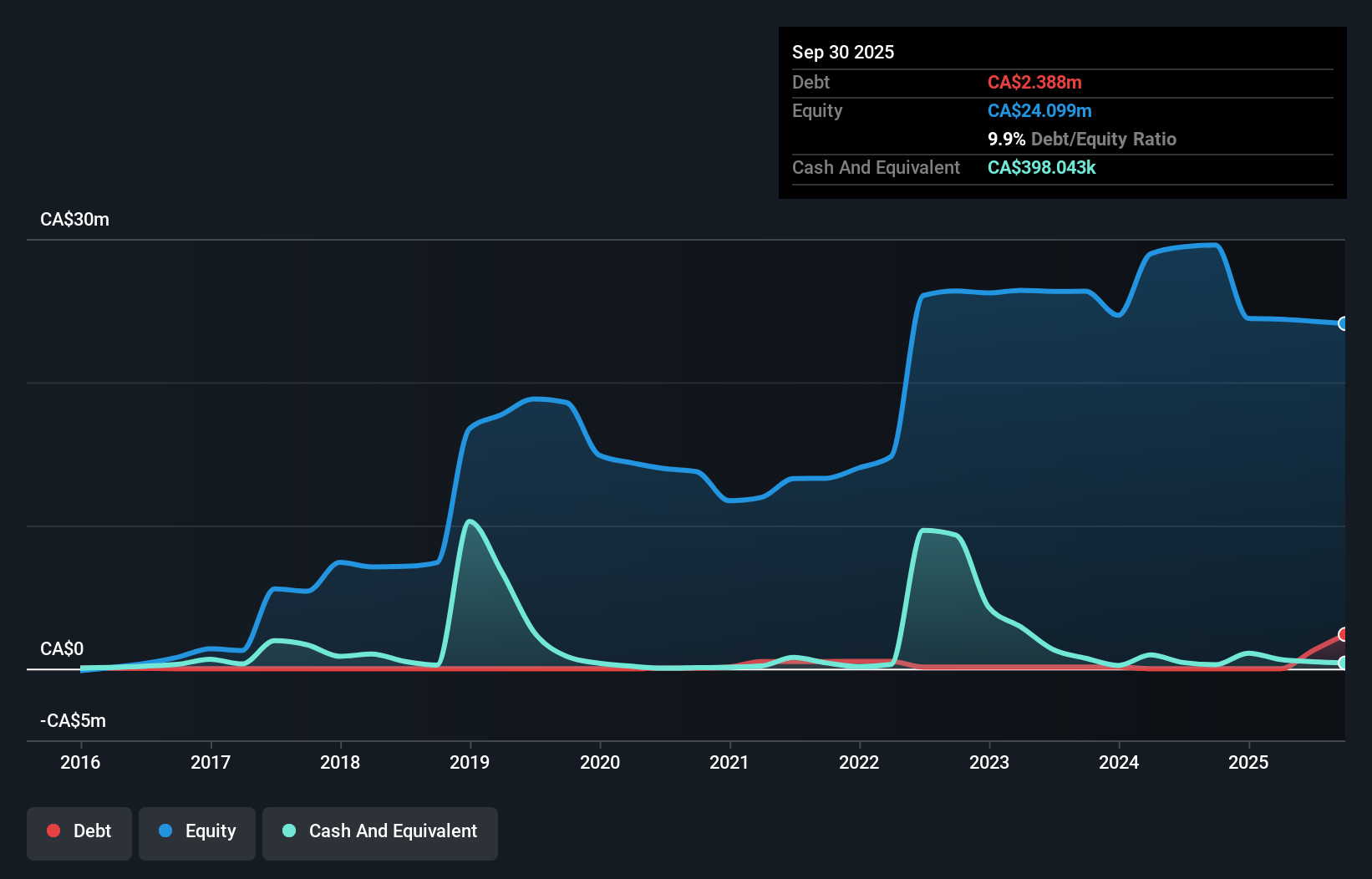Click the CA$30m axis gridline label
This screenshot has height=879, width=1372.
pyautogui.click(x=74, y=219)
